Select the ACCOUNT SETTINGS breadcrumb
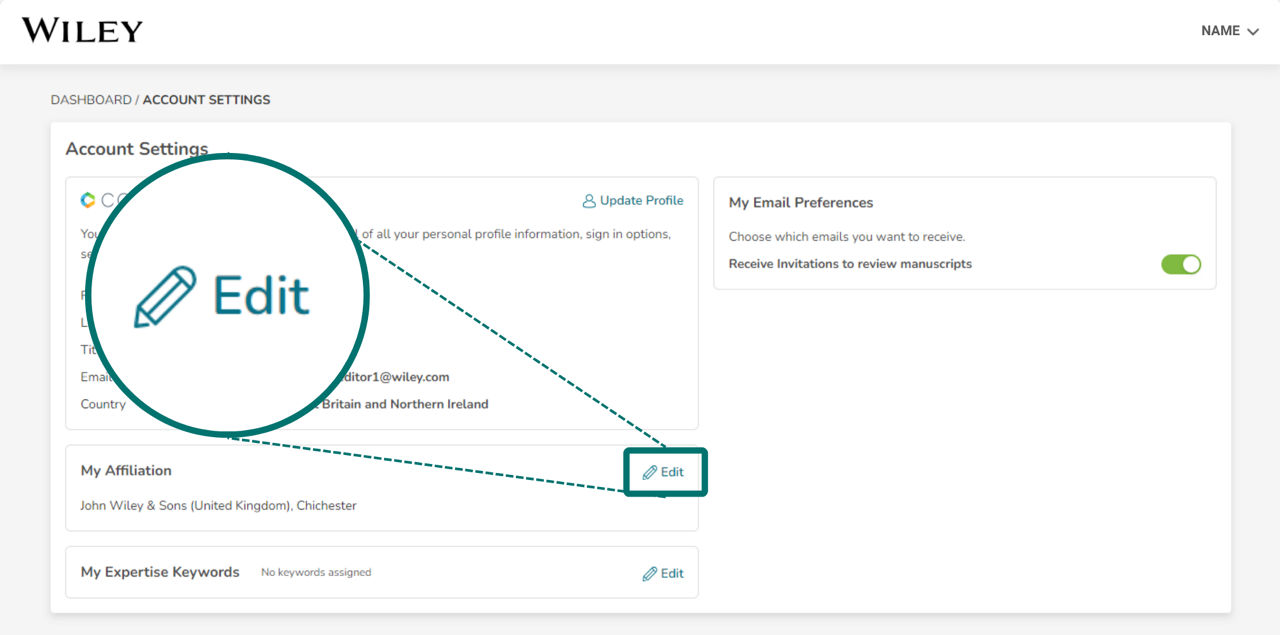1280x635 pixels. click(x=206, y=100)
